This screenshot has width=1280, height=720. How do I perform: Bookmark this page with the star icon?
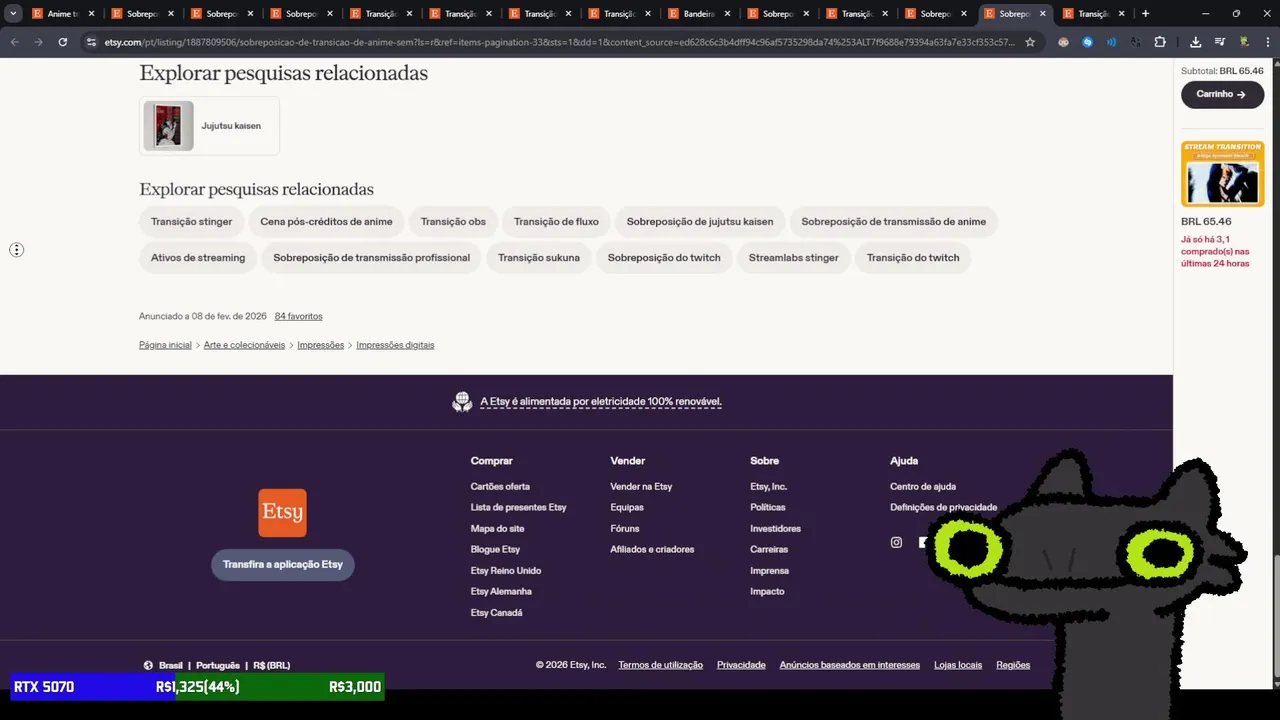click(1030, 42)
